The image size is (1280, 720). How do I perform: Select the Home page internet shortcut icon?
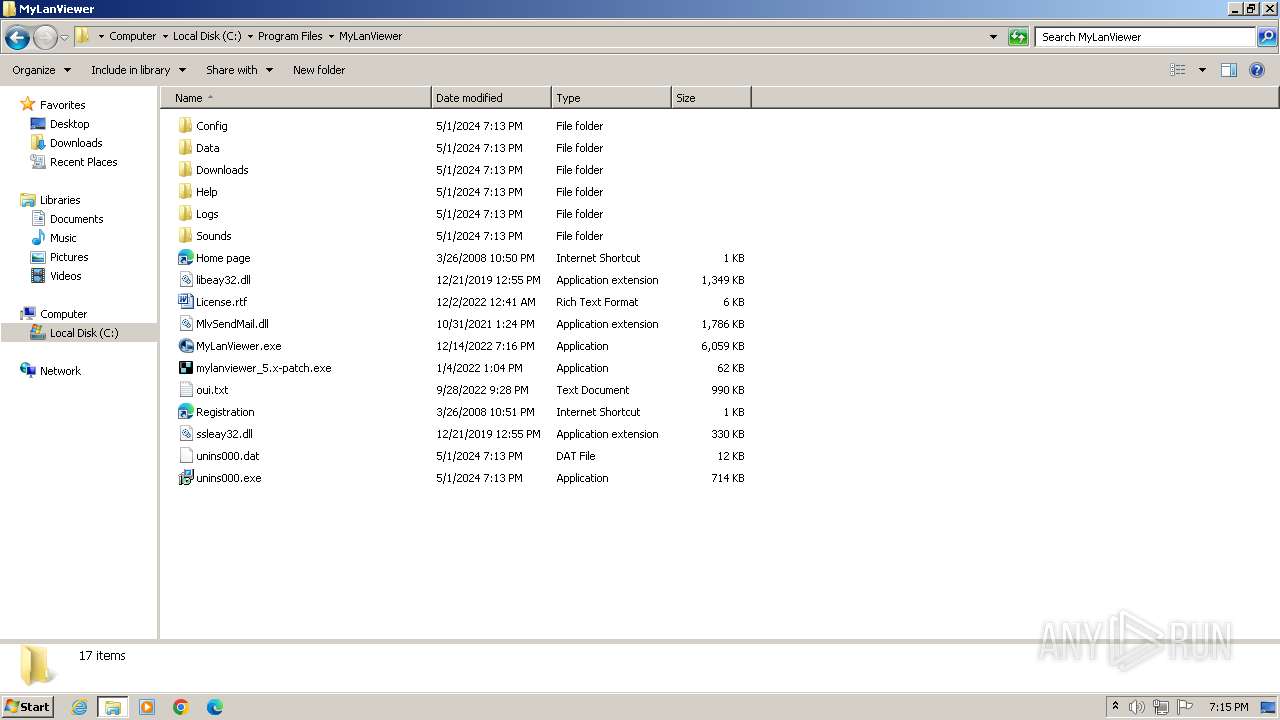185,258
